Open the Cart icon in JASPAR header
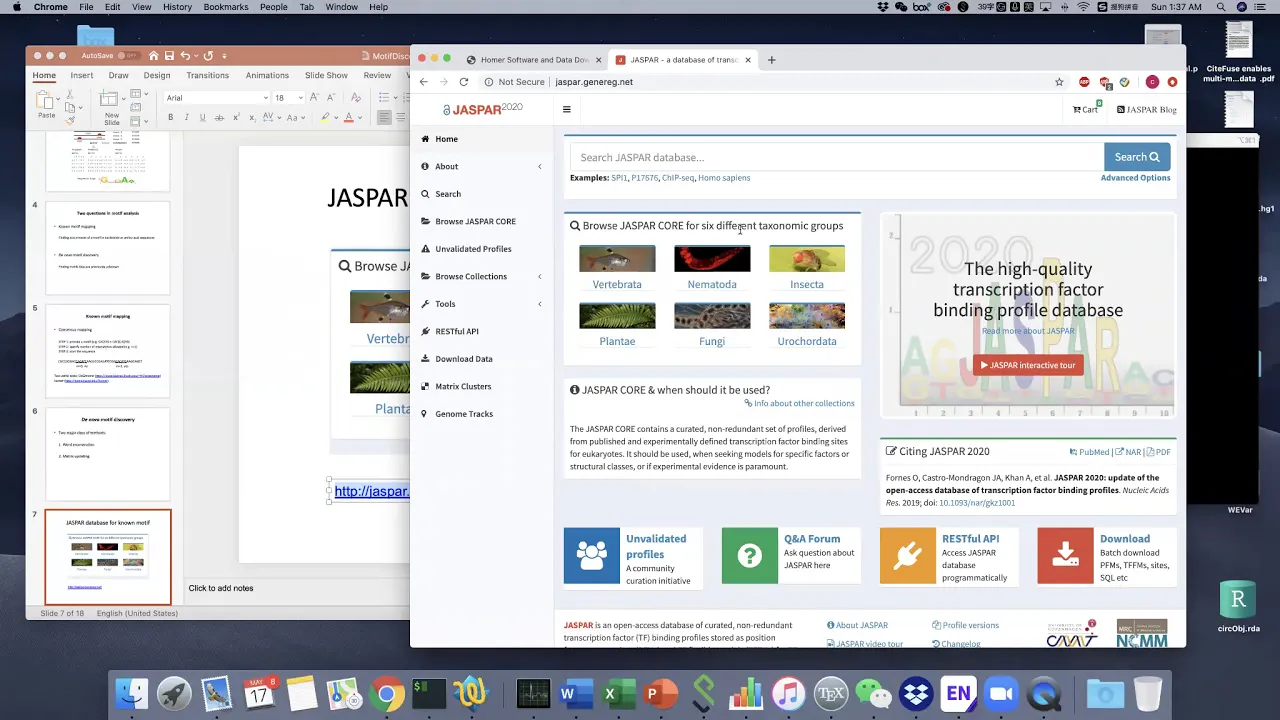 1085,109
